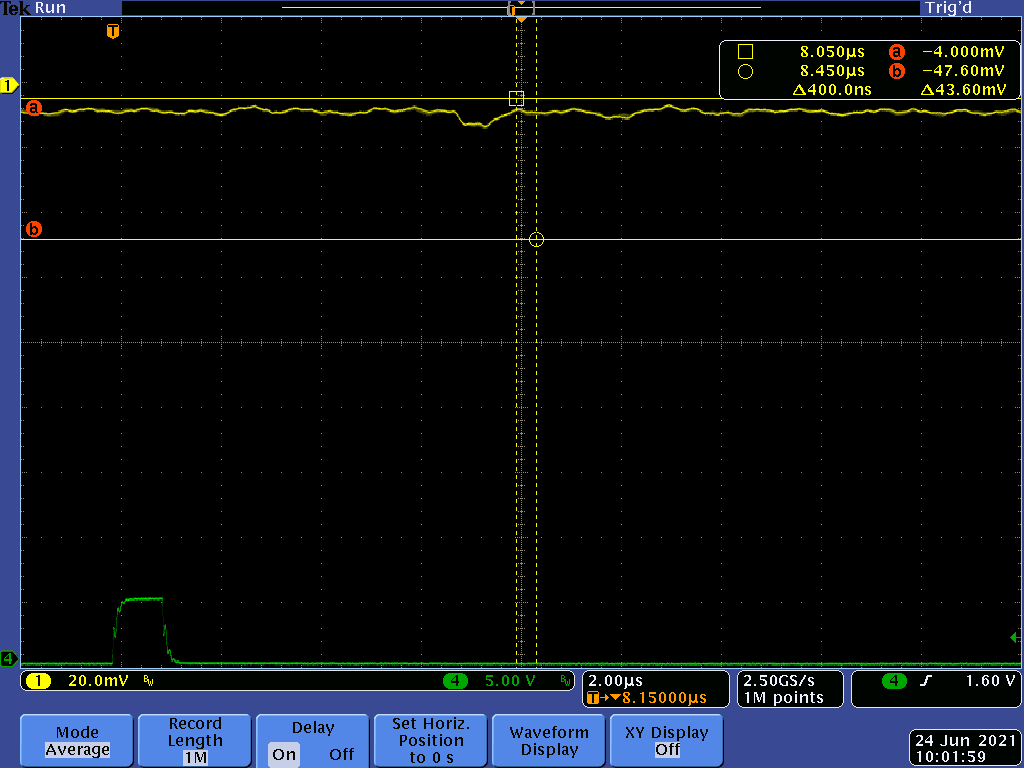Open the Record Length 1M selector
Image resolution: width=1024 pixels, height=768 pixels.
tap(195, 741)
